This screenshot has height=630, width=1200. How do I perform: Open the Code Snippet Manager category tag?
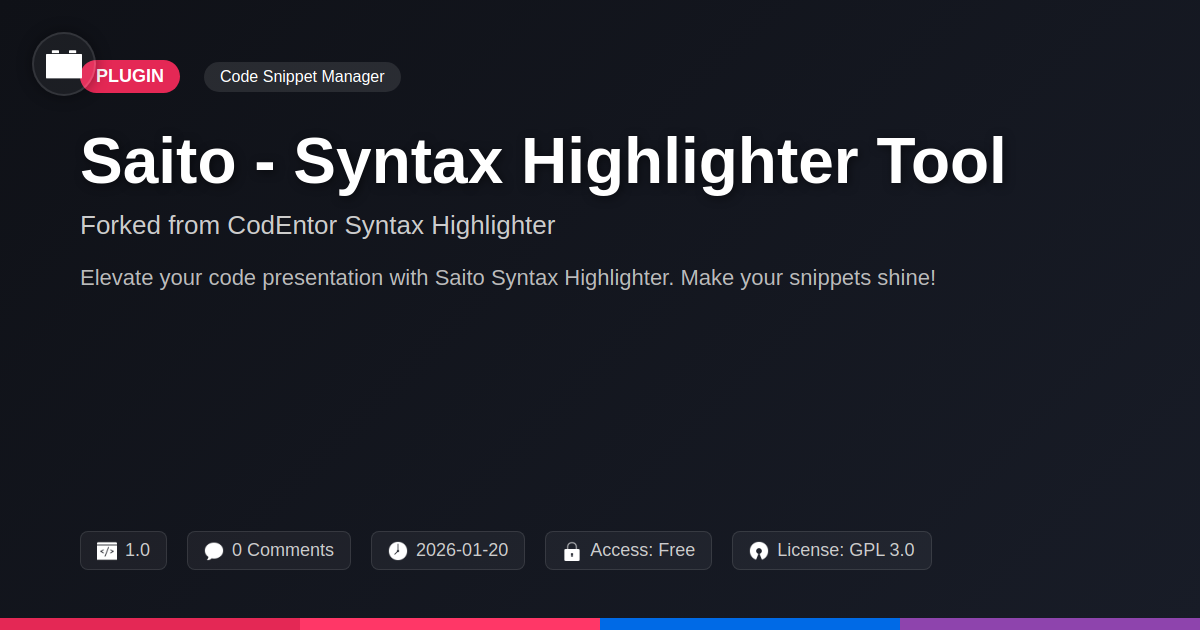click(302, 77)
